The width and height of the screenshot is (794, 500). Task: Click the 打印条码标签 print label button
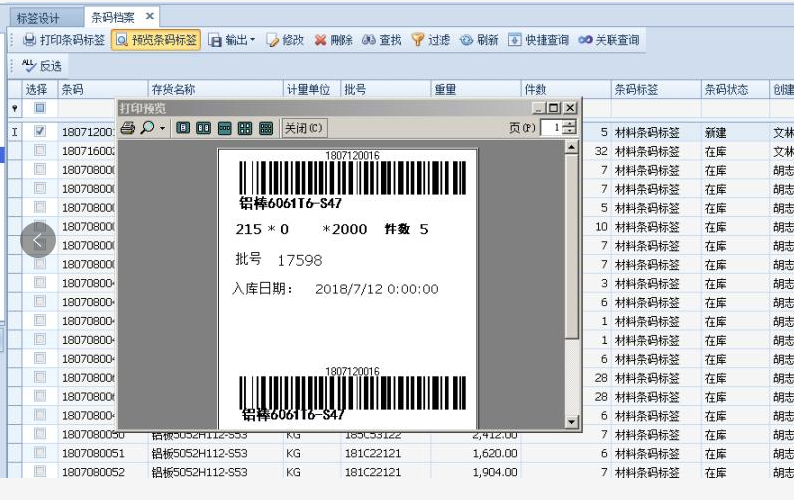point(64,40)
